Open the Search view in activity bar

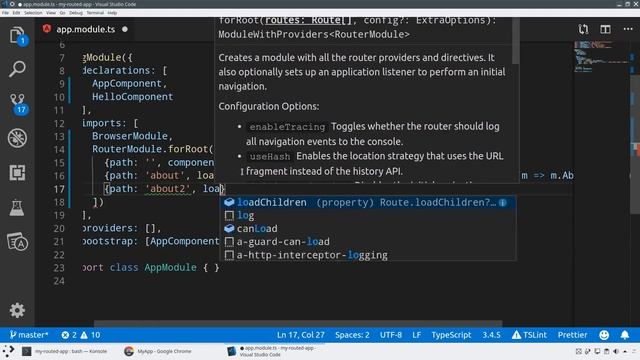click(17, 69)
